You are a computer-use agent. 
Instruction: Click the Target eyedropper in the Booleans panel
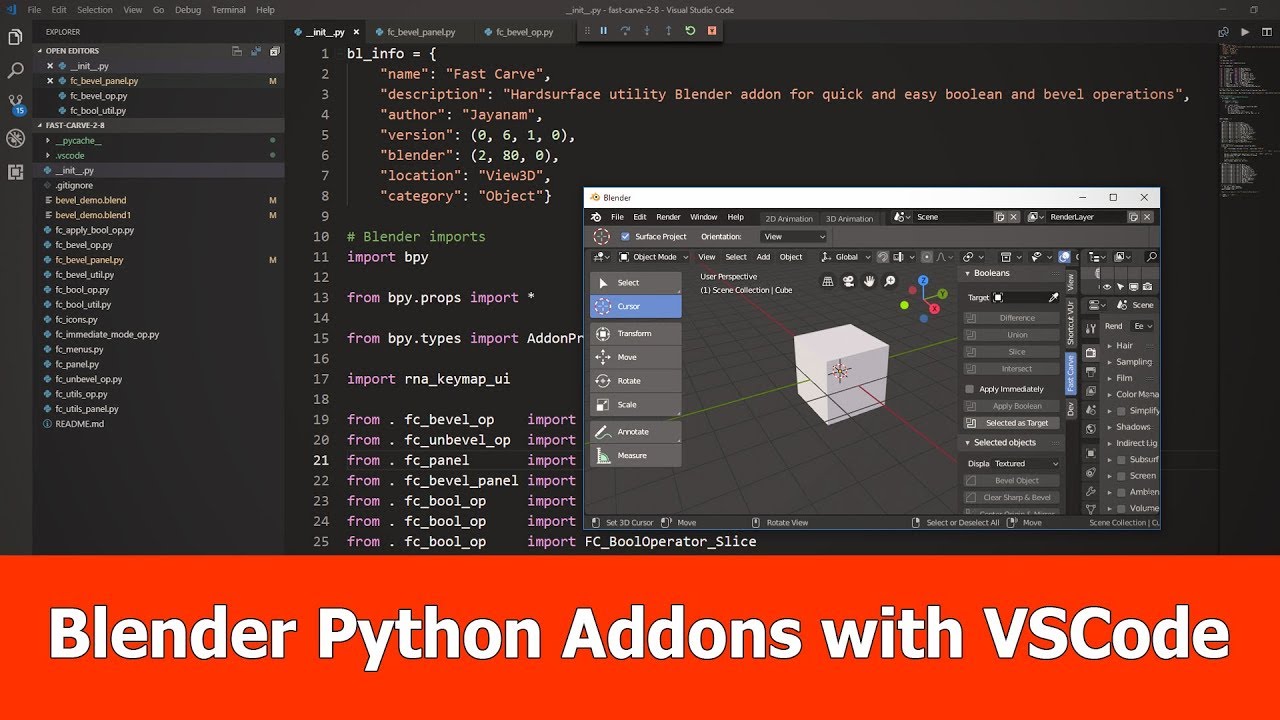pyautogui.click(x=1053, y=297)
